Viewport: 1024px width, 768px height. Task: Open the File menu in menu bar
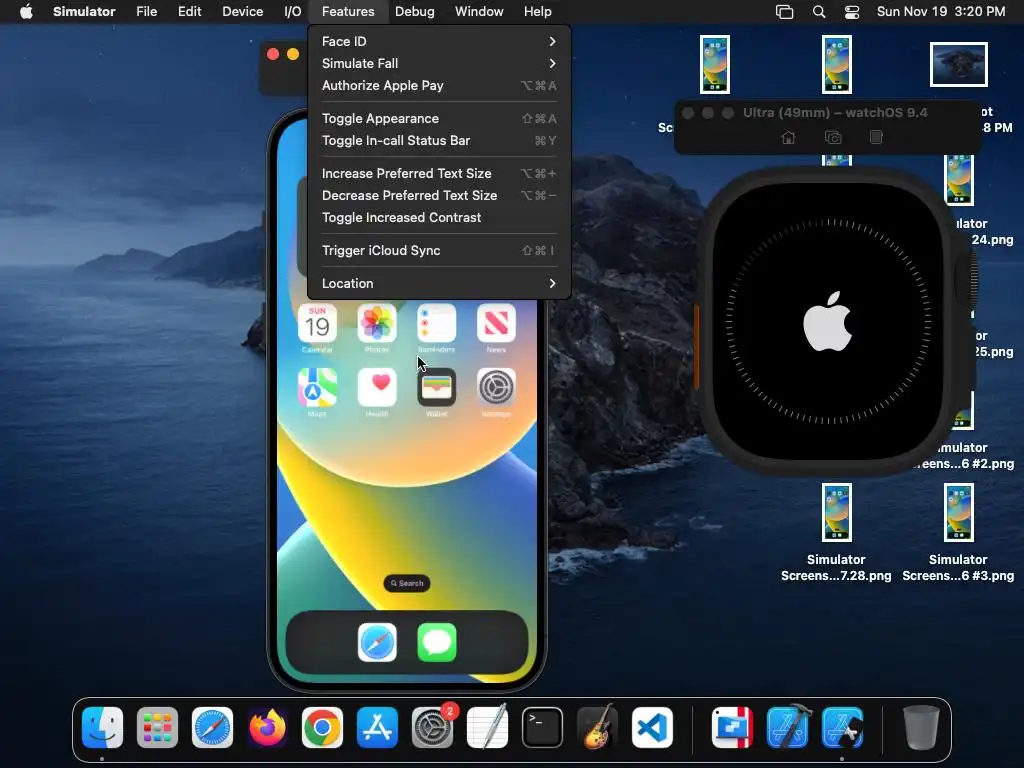146,11
